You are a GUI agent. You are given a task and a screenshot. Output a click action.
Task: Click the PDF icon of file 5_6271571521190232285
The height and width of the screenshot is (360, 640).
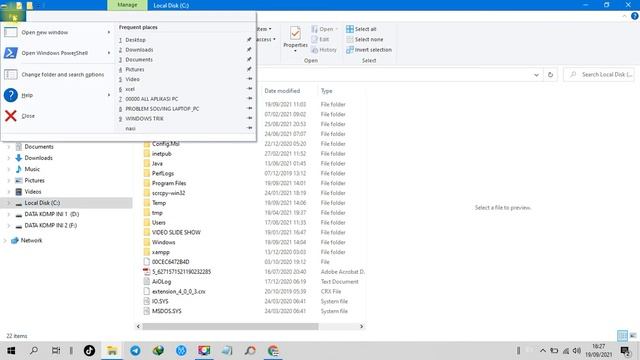pyautogui.click(x=147, y=271)
